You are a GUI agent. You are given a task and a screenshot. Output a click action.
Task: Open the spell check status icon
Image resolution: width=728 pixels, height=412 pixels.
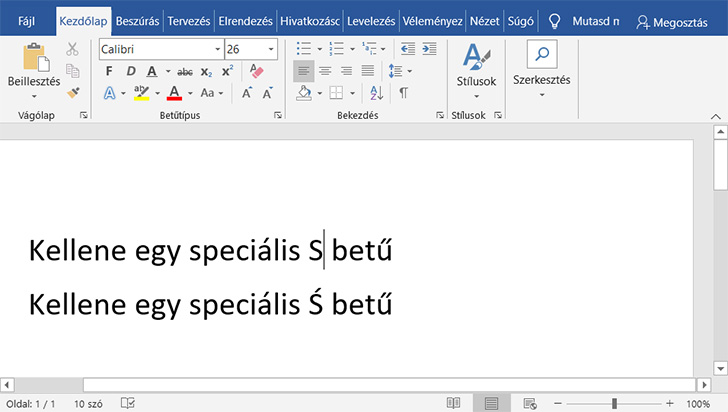pyautogui.click(x=128, y=402)
